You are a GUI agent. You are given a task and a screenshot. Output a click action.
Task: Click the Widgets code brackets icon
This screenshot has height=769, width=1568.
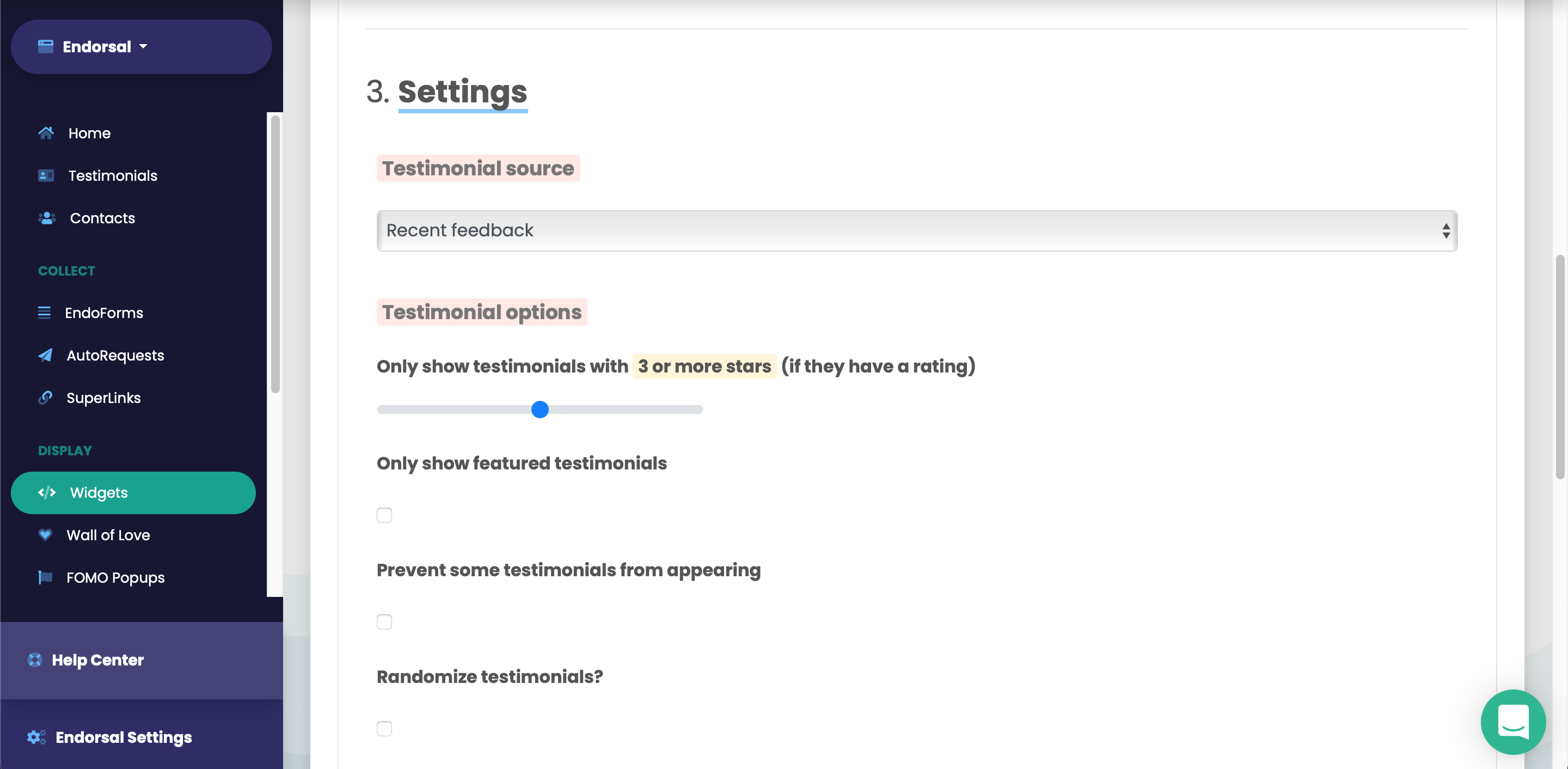point(47,492)
